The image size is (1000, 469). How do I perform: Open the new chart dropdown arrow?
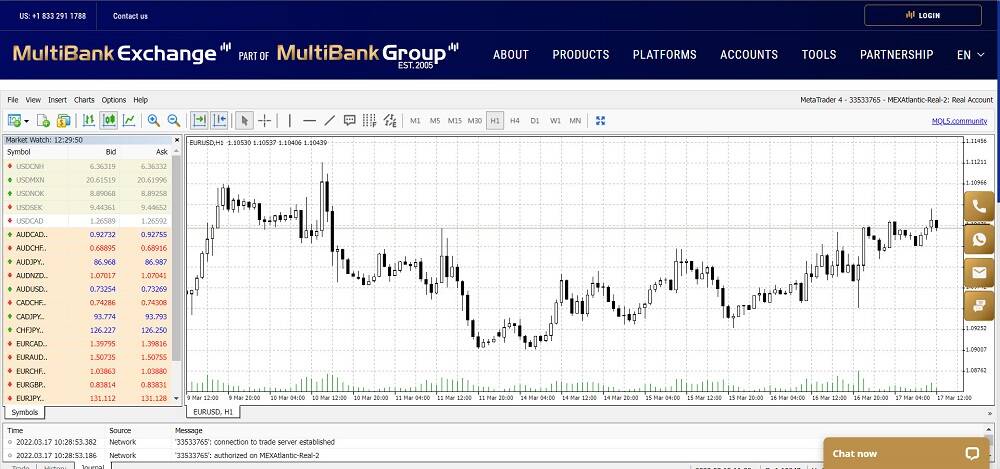click(x=26, y=121)
